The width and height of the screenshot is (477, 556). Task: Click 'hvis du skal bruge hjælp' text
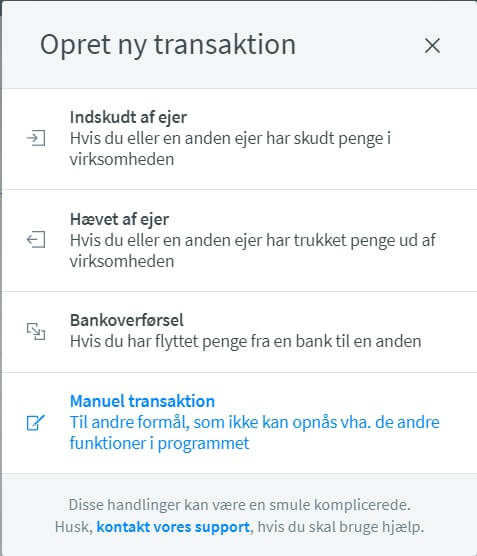point(341,527)
